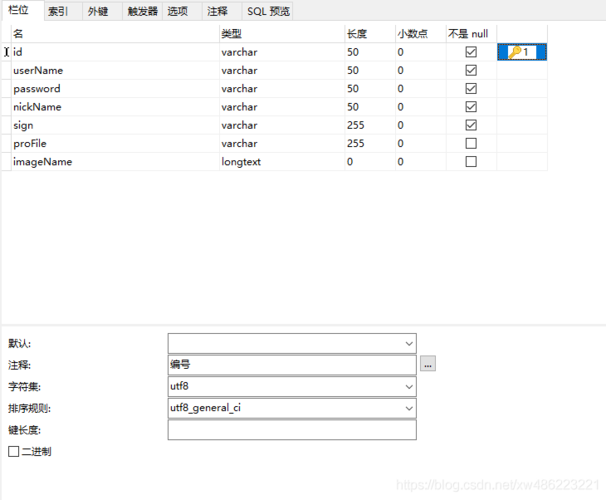Expand the 默认 dropdown
Image resolution: width=606 pixels, height=500 pixels.
pyautogui.click(x=409, y=344)
